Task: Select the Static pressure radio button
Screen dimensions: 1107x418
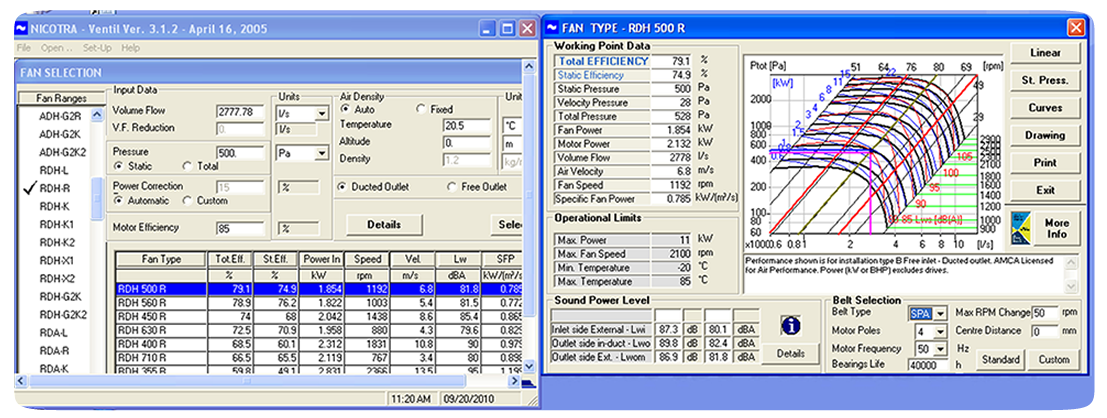Action: 119,166
